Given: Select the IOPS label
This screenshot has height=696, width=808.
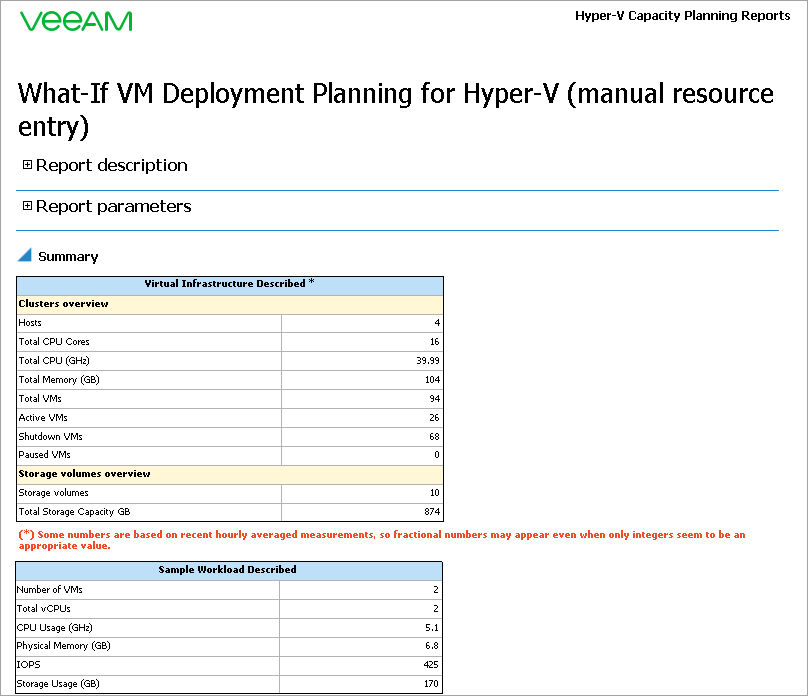Looking at the screenshot, I should coord(28,665).
